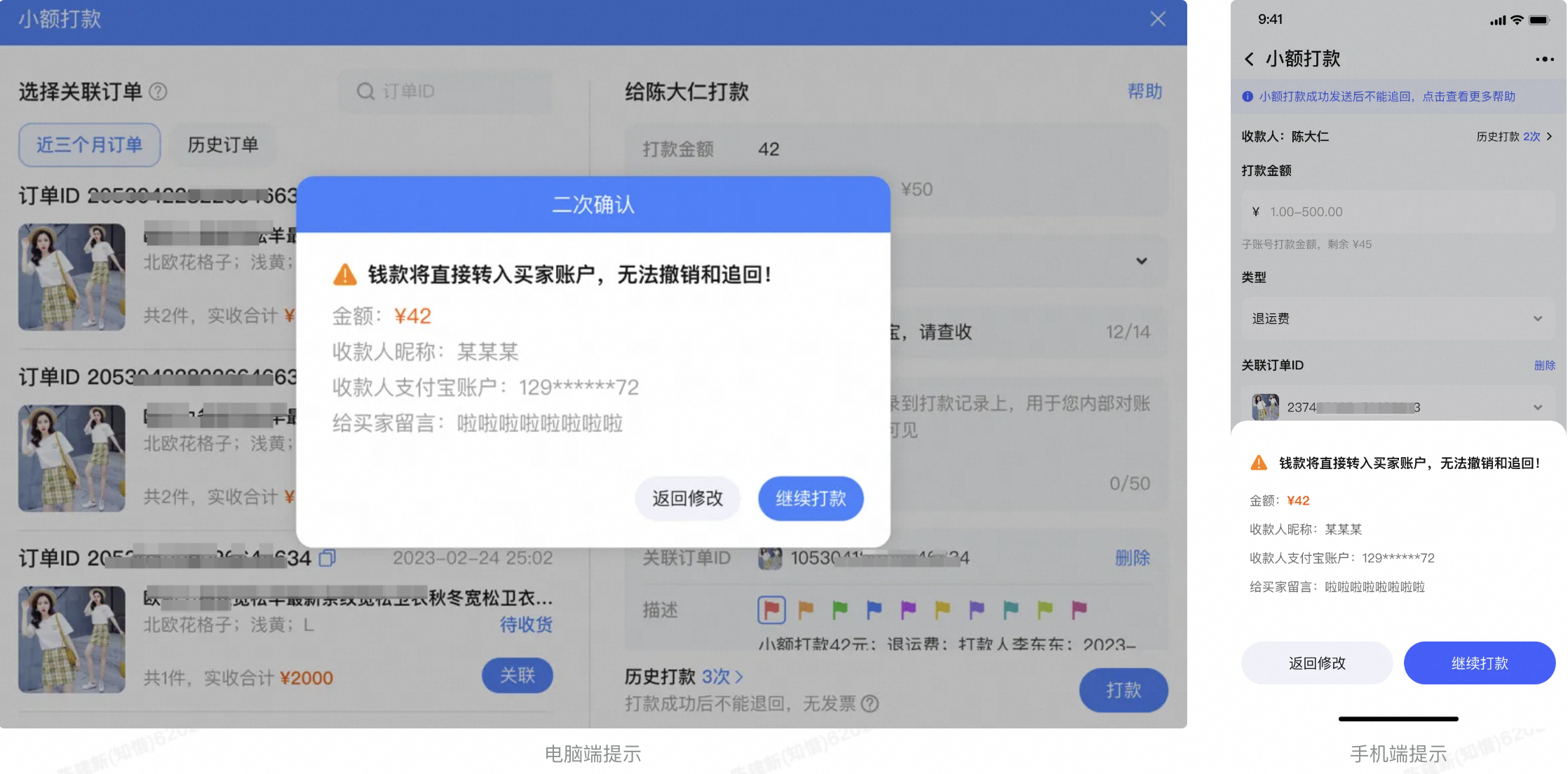Tap 返回修改 in mobile bottom sheet
The image size is (1568, 774).
pos(1317,663)
